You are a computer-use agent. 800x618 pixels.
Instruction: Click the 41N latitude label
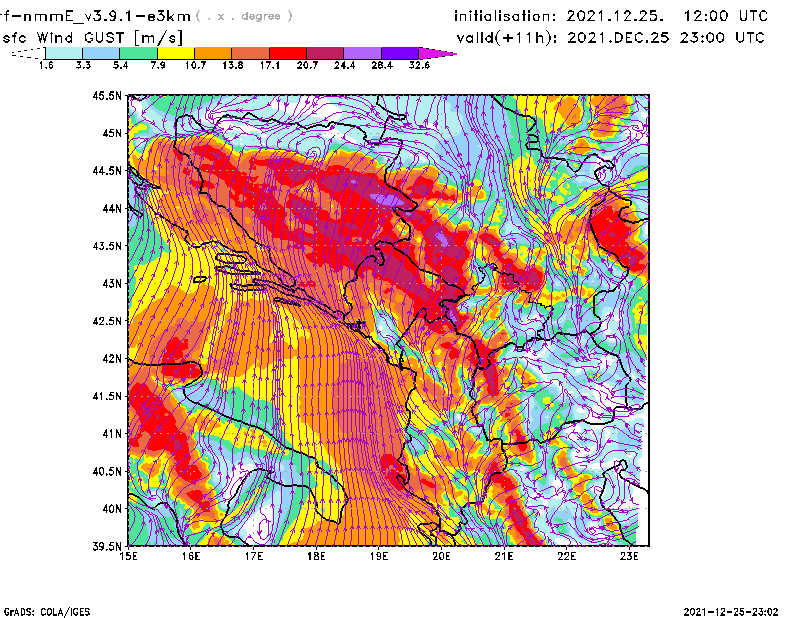tap(112, 434)
